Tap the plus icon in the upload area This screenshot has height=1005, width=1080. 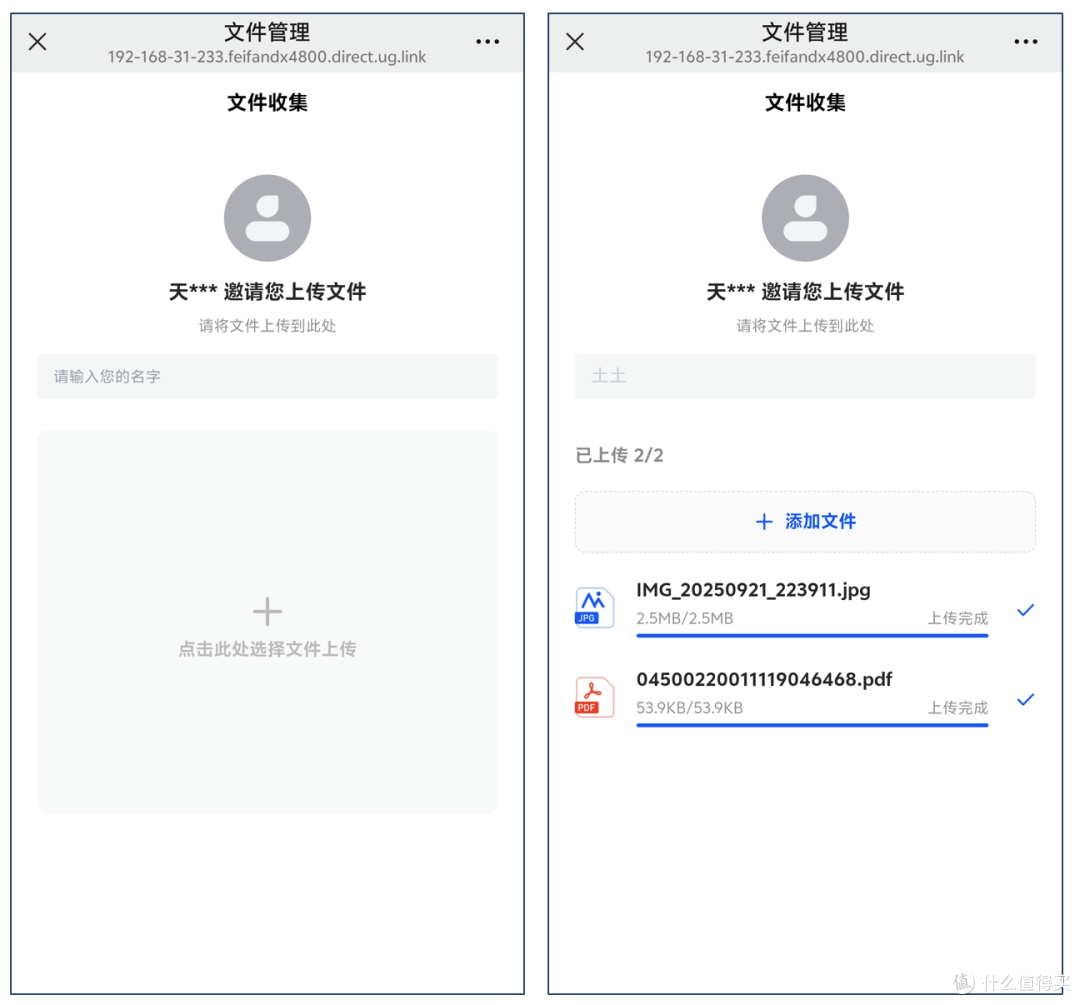[x=267, y=611]
